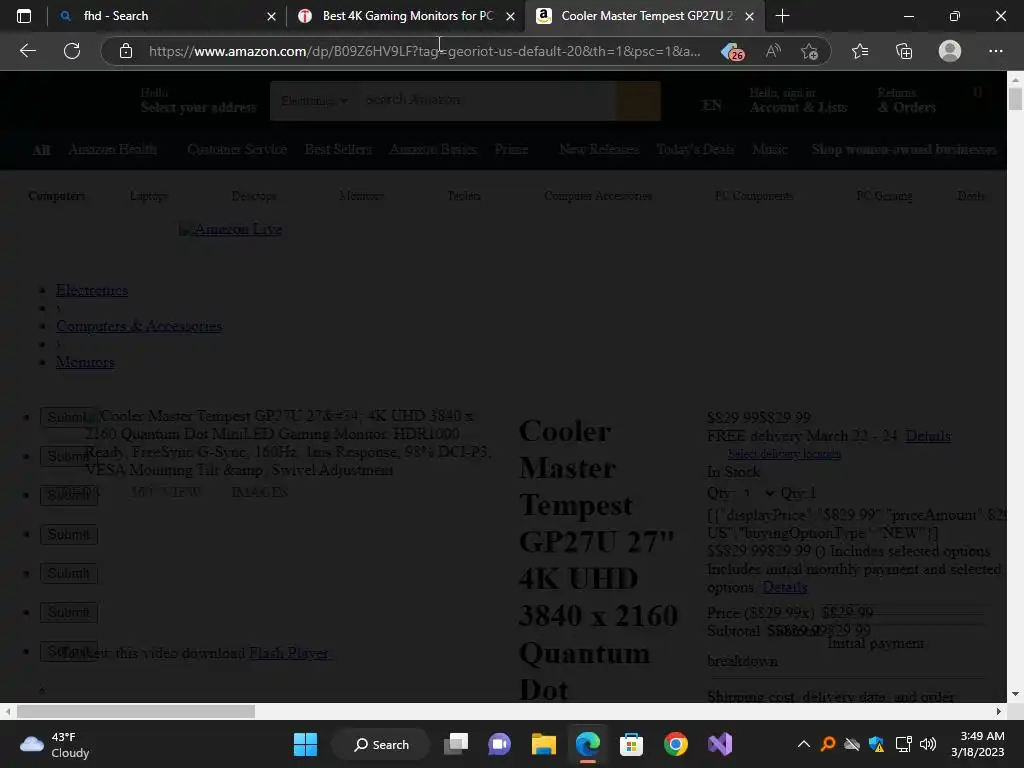Open the Collections icon
The width and height of the screenshot is (1024, 768).
(904, 51)
